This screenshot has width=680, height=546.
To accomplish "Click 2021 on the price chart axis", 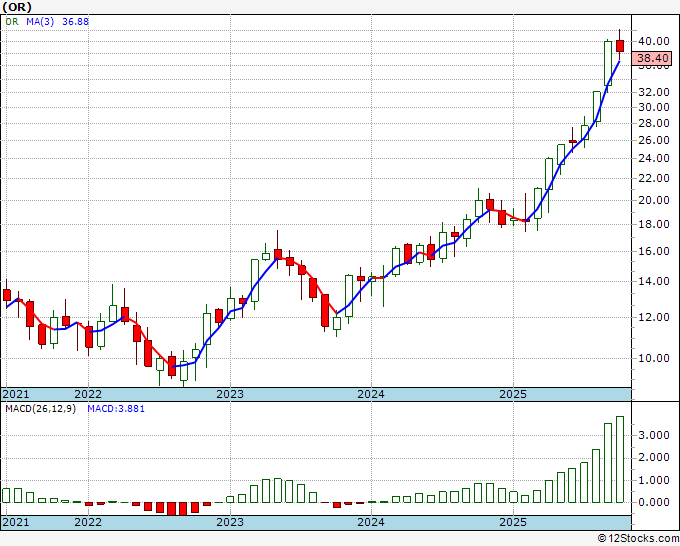I will [16, 394].
